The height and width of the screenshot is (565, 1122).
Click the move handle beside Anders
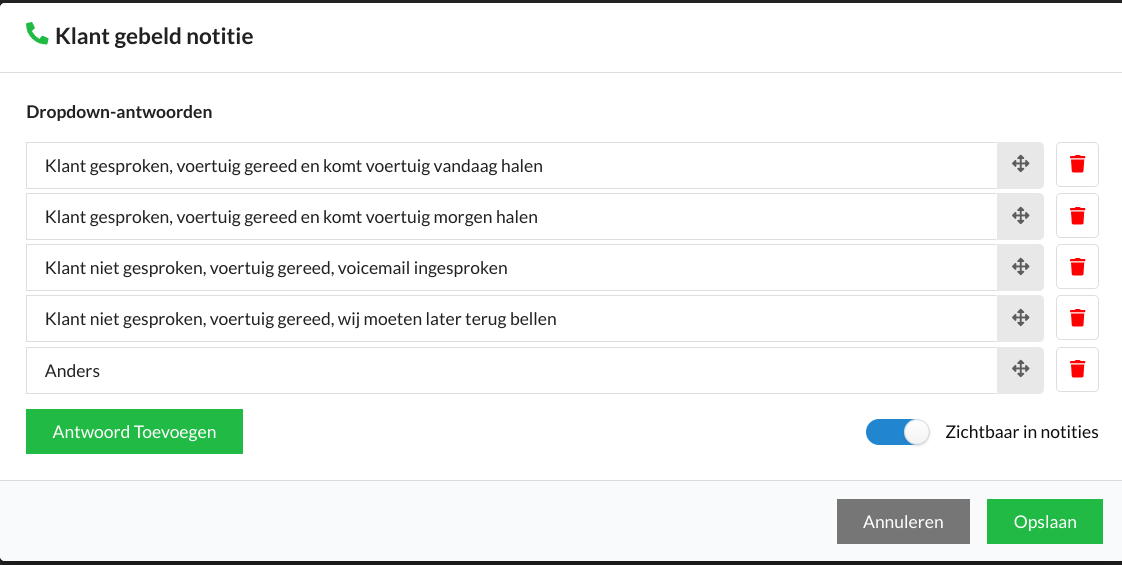click(x=1020, y=369)
